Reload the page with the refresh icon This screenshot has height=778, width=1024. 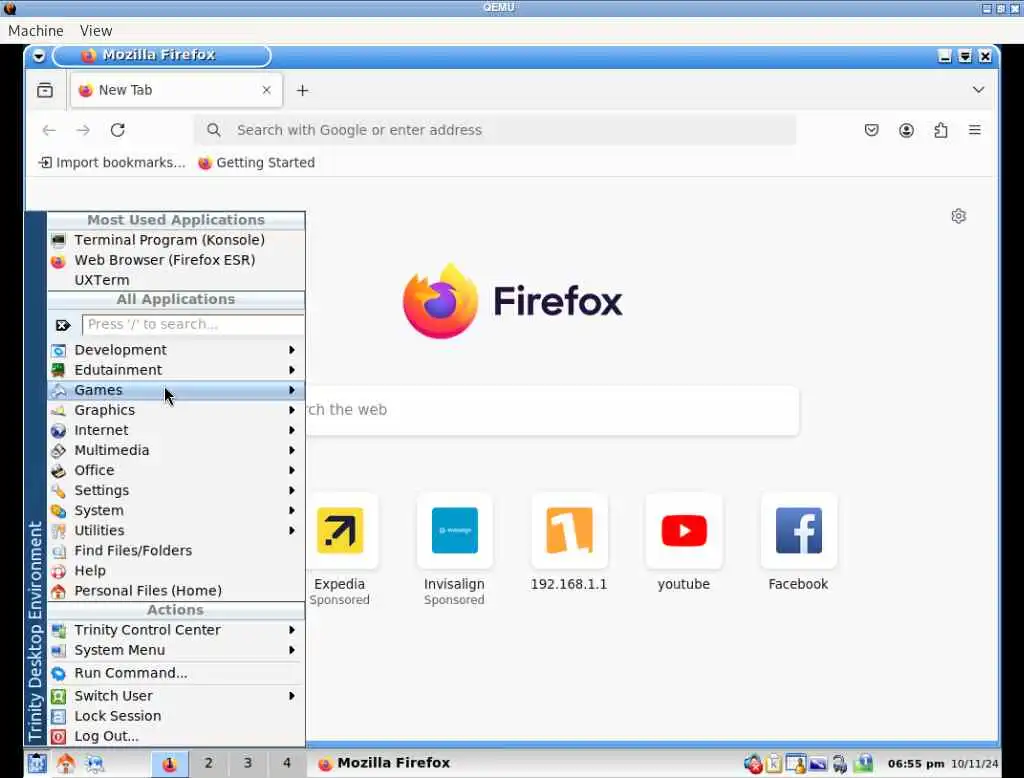tap(118, 130)
